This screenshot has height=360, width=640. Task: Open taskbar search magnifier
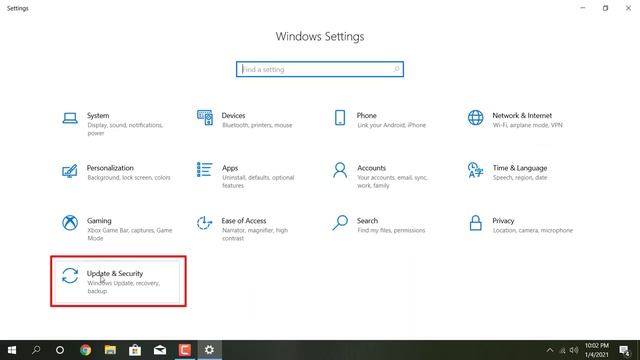(x=36, y=350)
